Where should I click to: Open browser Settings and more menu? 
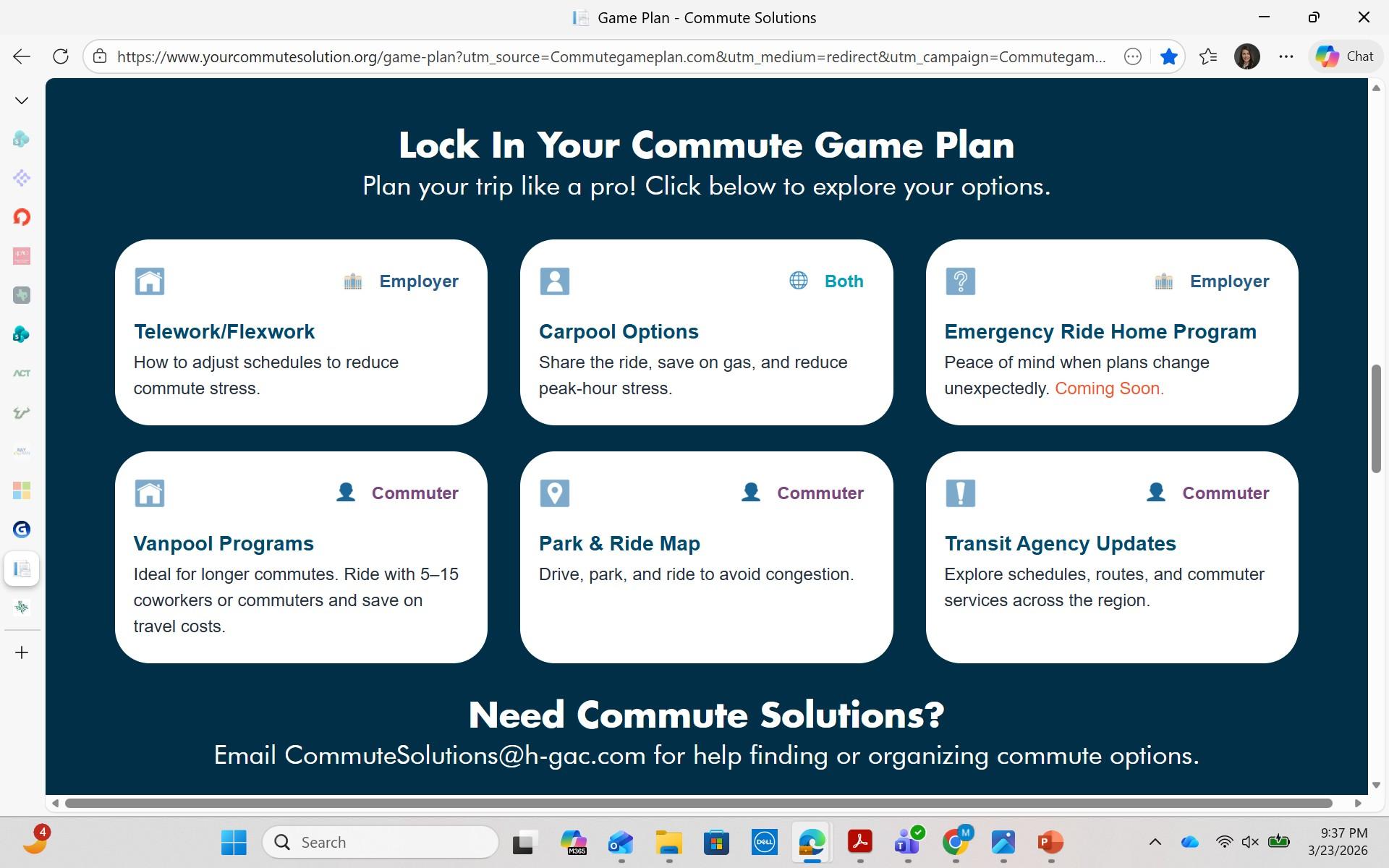[x=1286, y=56]
